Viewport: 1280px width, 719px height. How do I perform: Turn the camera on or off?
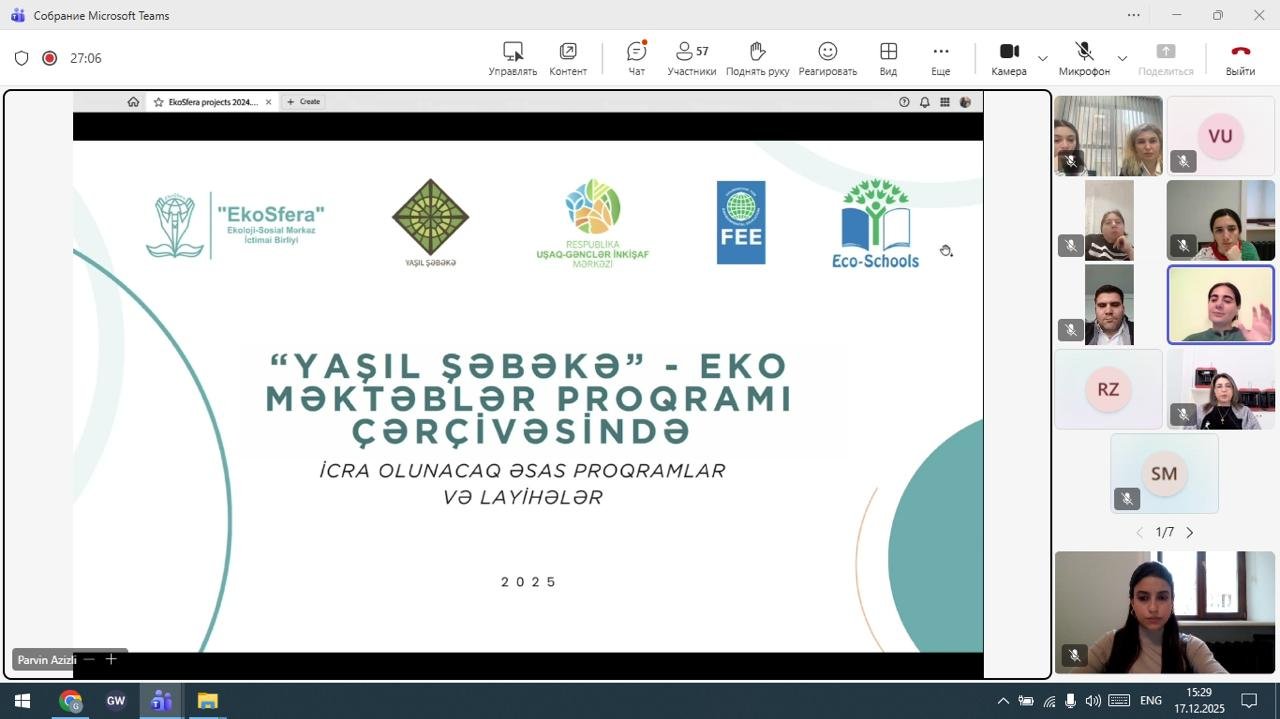tap(1009, 58)
